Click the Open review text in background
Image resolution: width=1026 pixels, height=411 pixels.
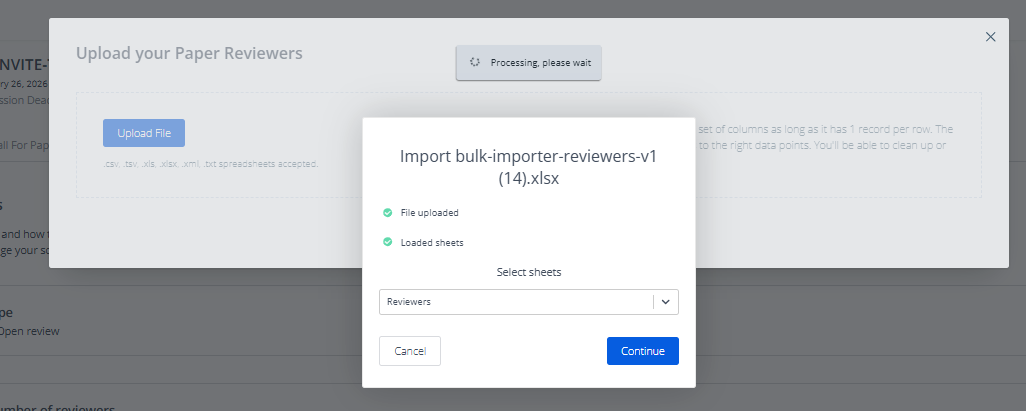30,331
